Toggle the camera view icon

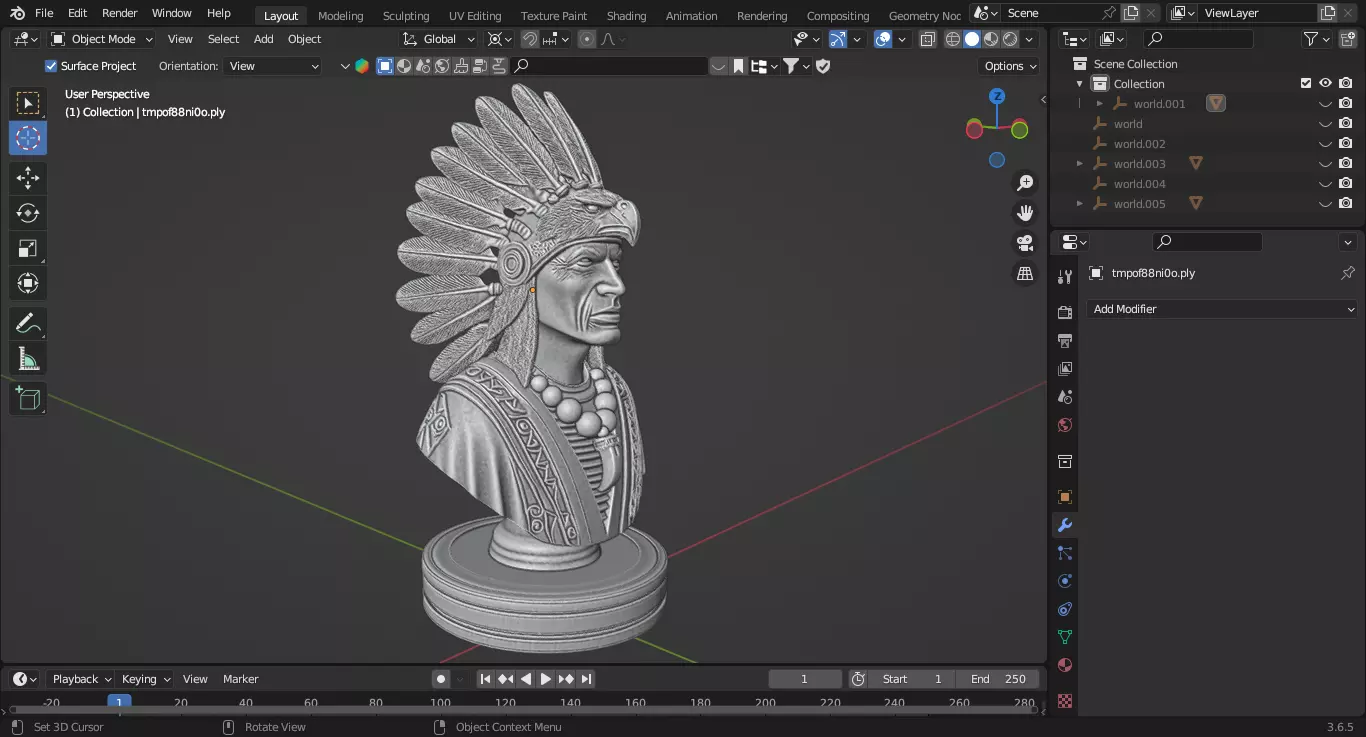click(x=1025, y=243)
